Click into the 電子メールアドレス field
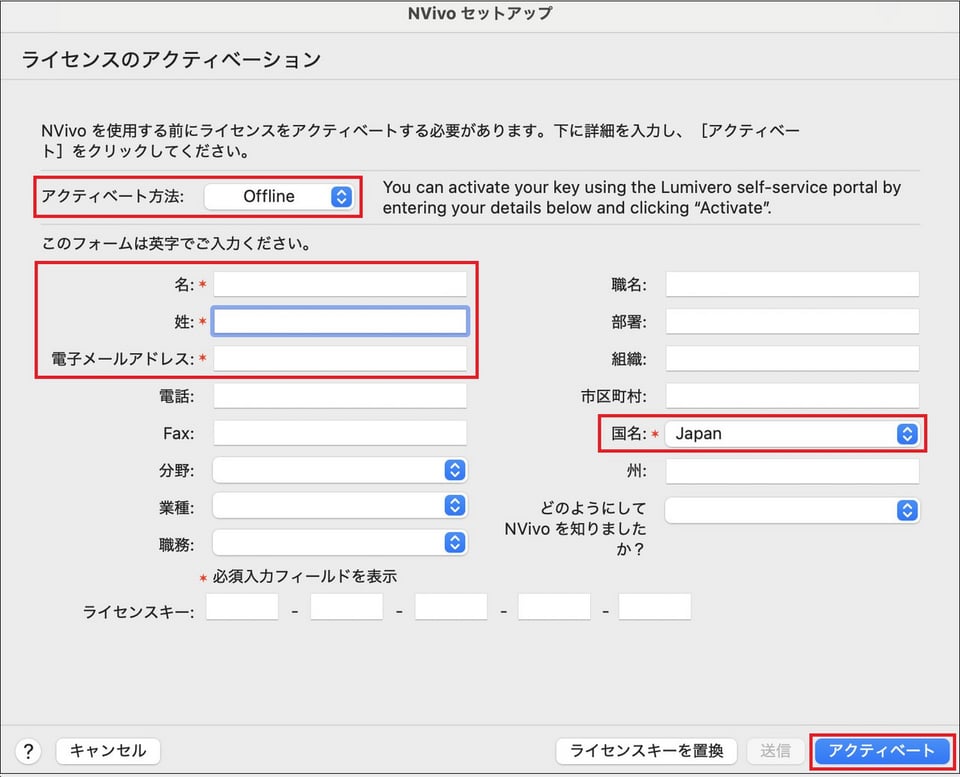The image size is (960, 777). 340,359
